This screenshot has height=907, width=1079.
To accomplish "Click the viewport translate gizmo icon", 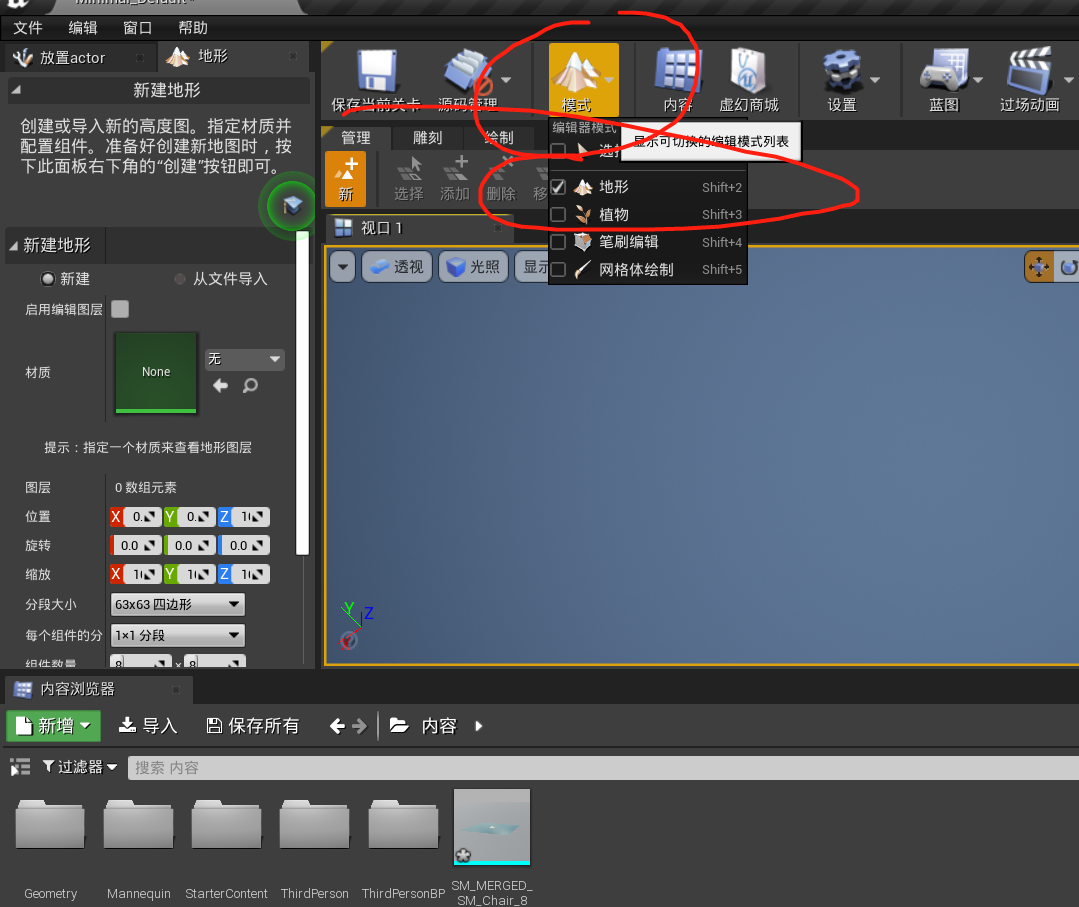I will (x=1038, y=267).
